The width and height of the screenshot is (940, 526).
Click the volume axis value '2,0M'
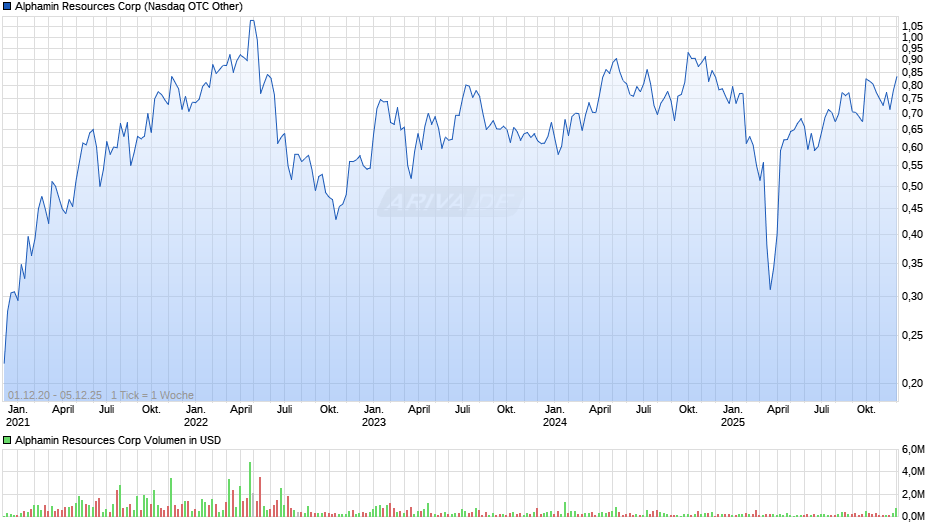coord(914,494)
